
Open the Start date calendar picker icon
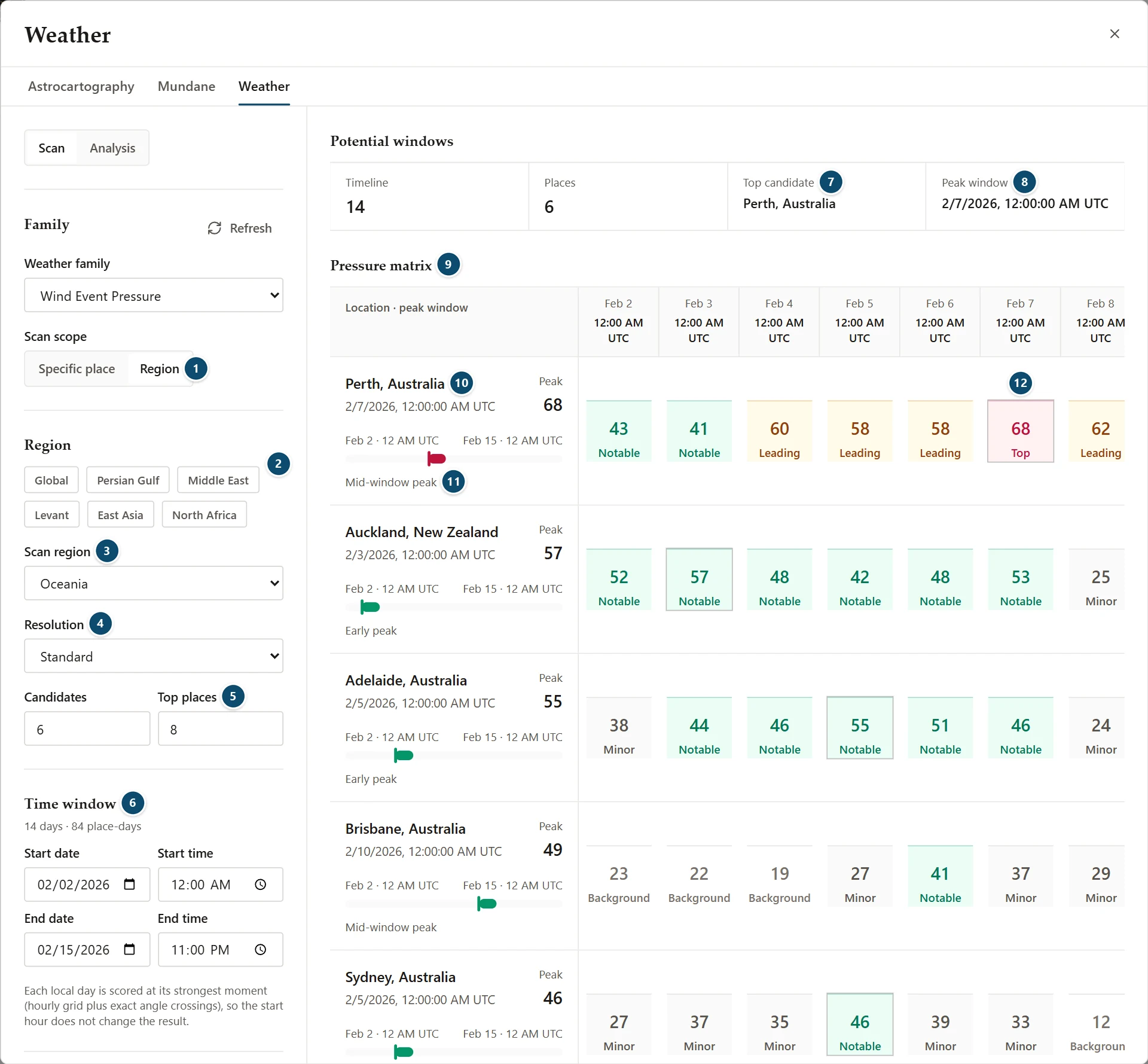(129, 884)
